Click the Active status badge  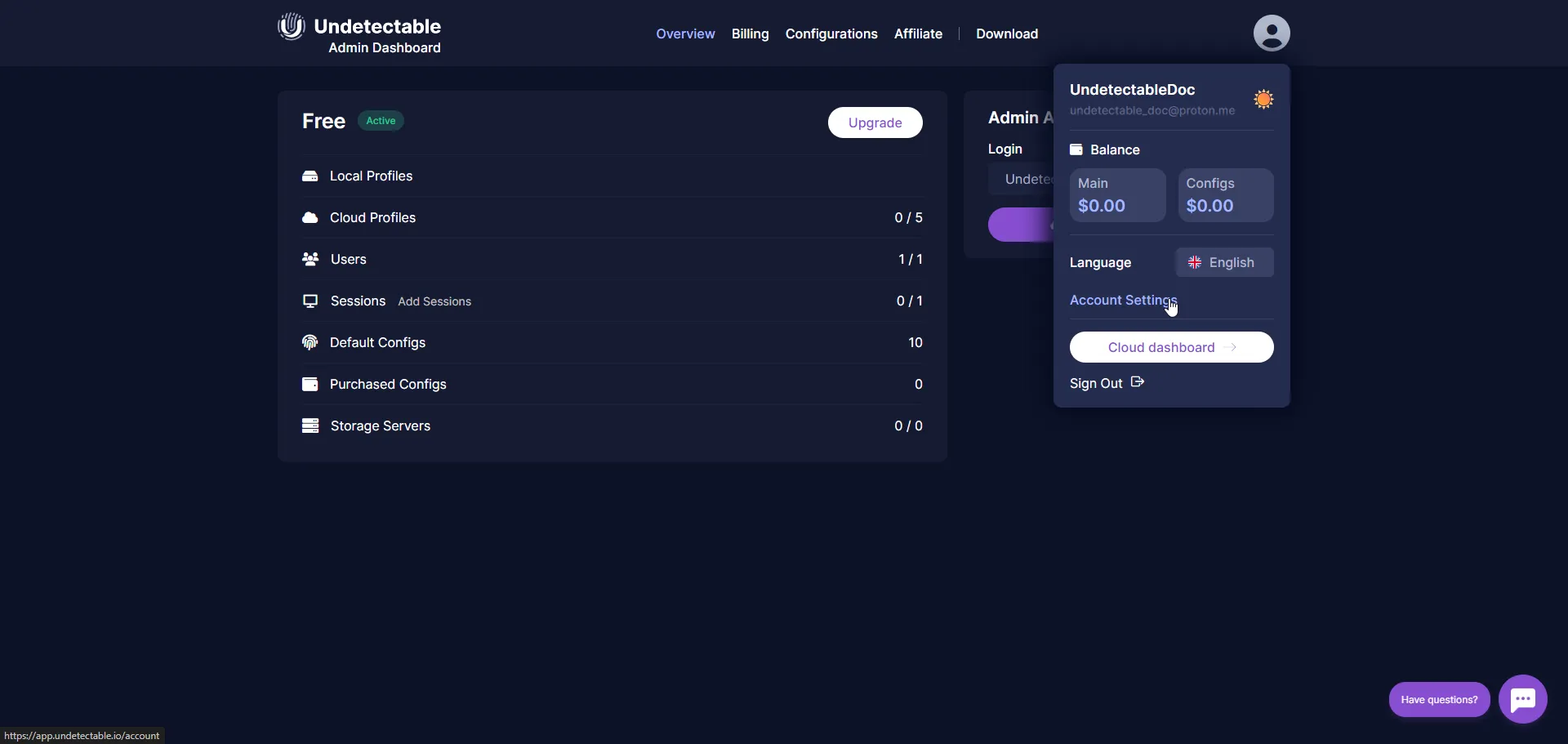point(381,121)
